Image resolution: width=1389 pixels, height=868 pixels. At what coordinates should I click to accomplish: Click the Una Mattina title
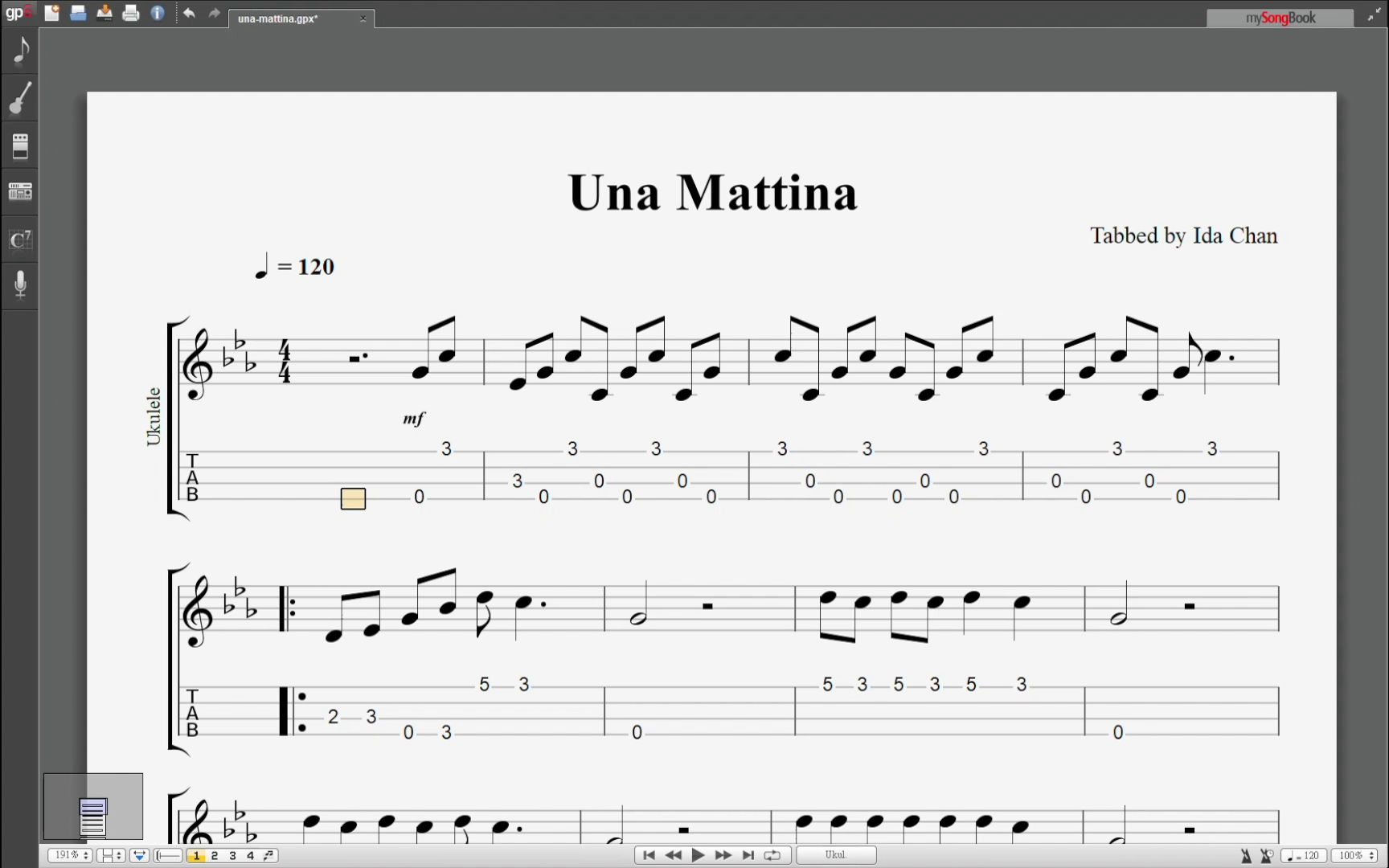[x=712, y=193]
